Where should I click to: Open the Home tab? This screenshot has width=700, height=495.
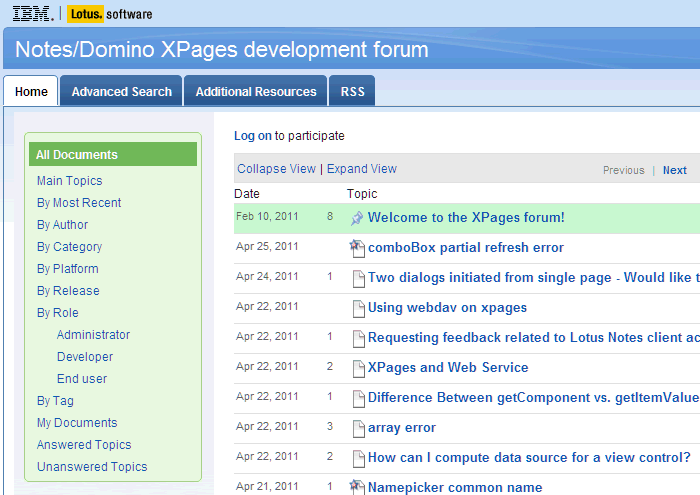coord(31,92)
